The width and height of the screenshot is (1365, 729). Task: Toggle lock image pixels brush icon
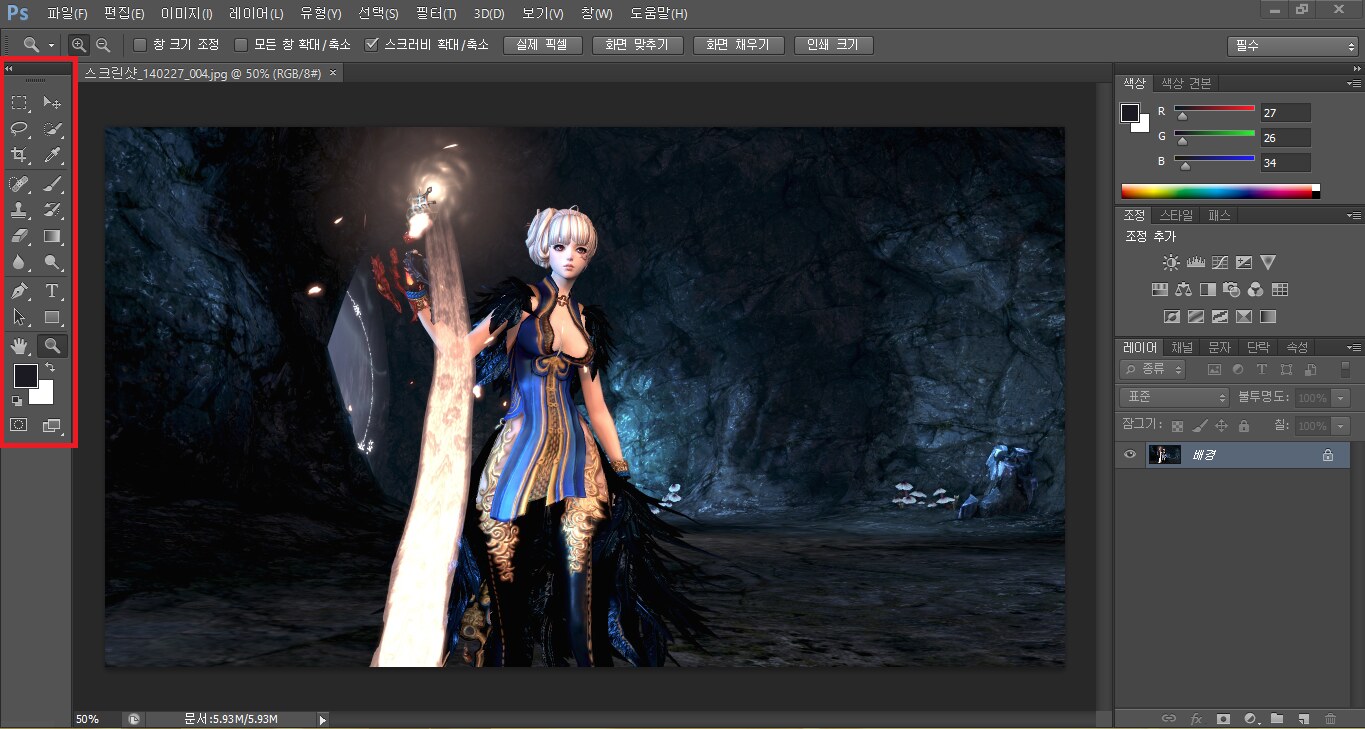click(1199, 426)
